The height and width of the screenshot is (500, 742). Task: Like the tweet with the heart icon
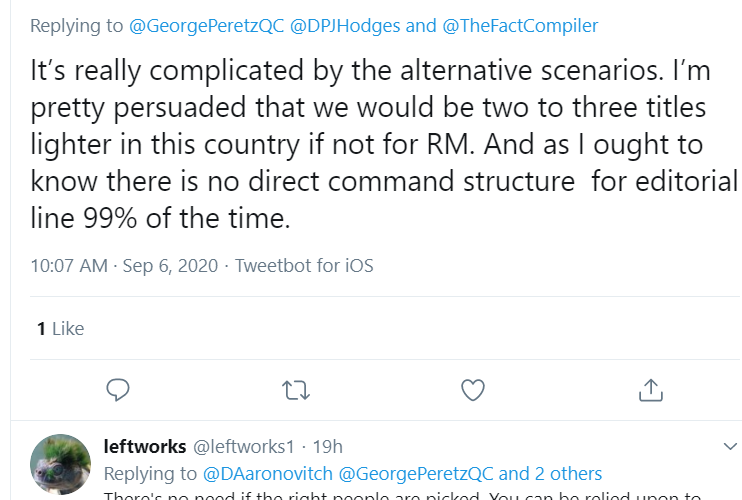pyautogui.click(x=473, y=389)
